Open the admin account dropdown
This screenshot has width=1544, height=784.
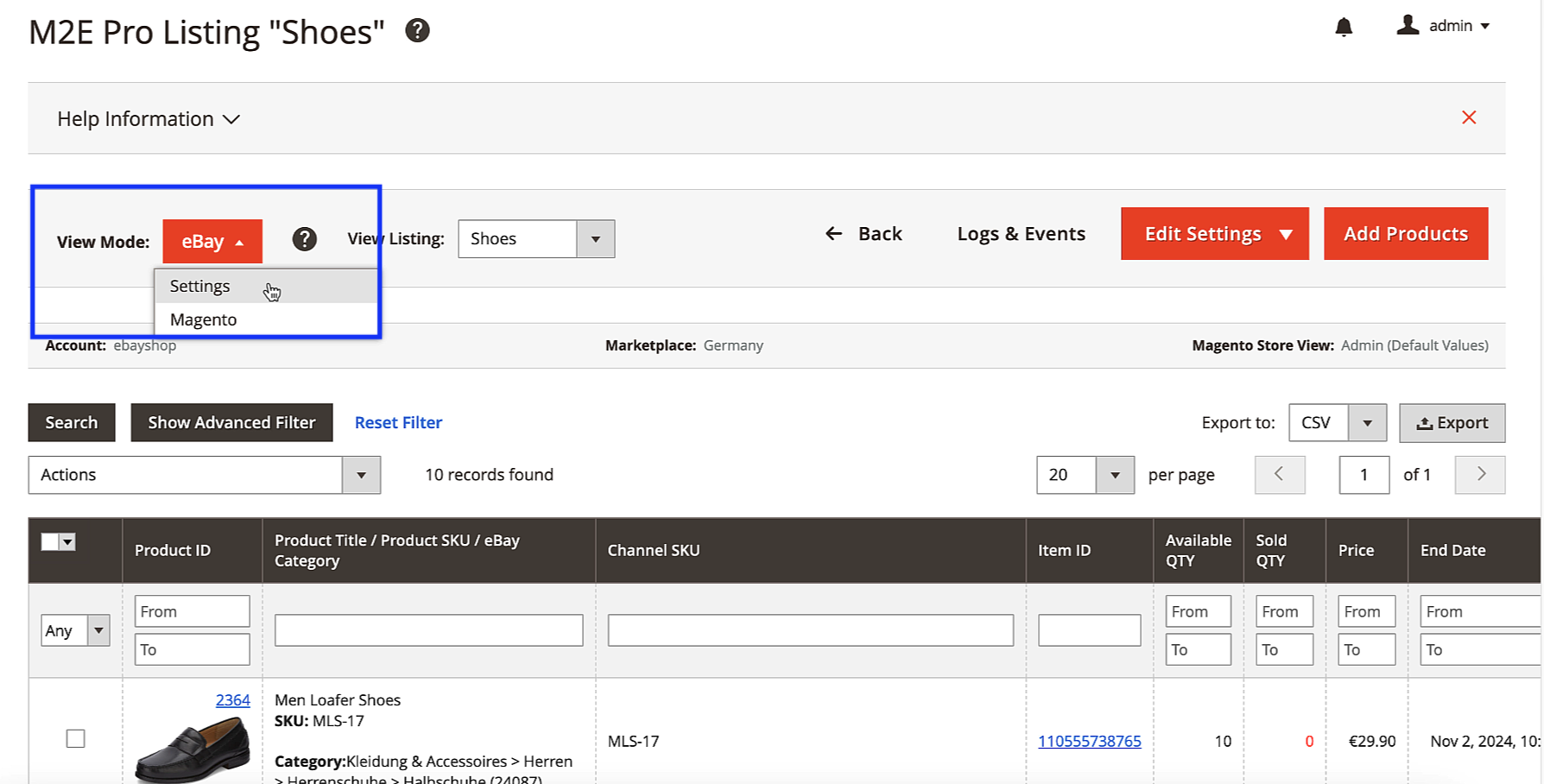pyautogui.click(x=1459, y=26)
